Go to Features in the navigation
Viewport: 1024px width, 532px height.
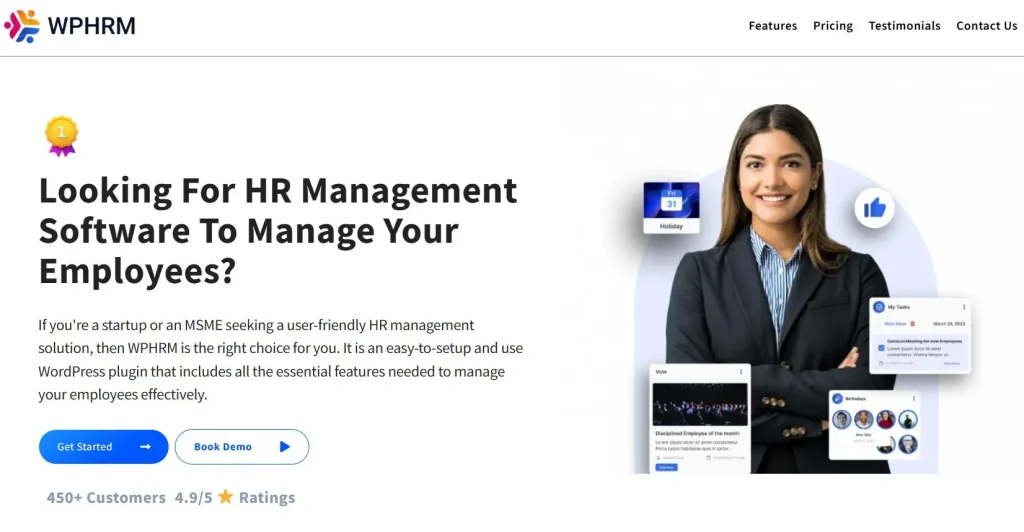click(772, 26)
